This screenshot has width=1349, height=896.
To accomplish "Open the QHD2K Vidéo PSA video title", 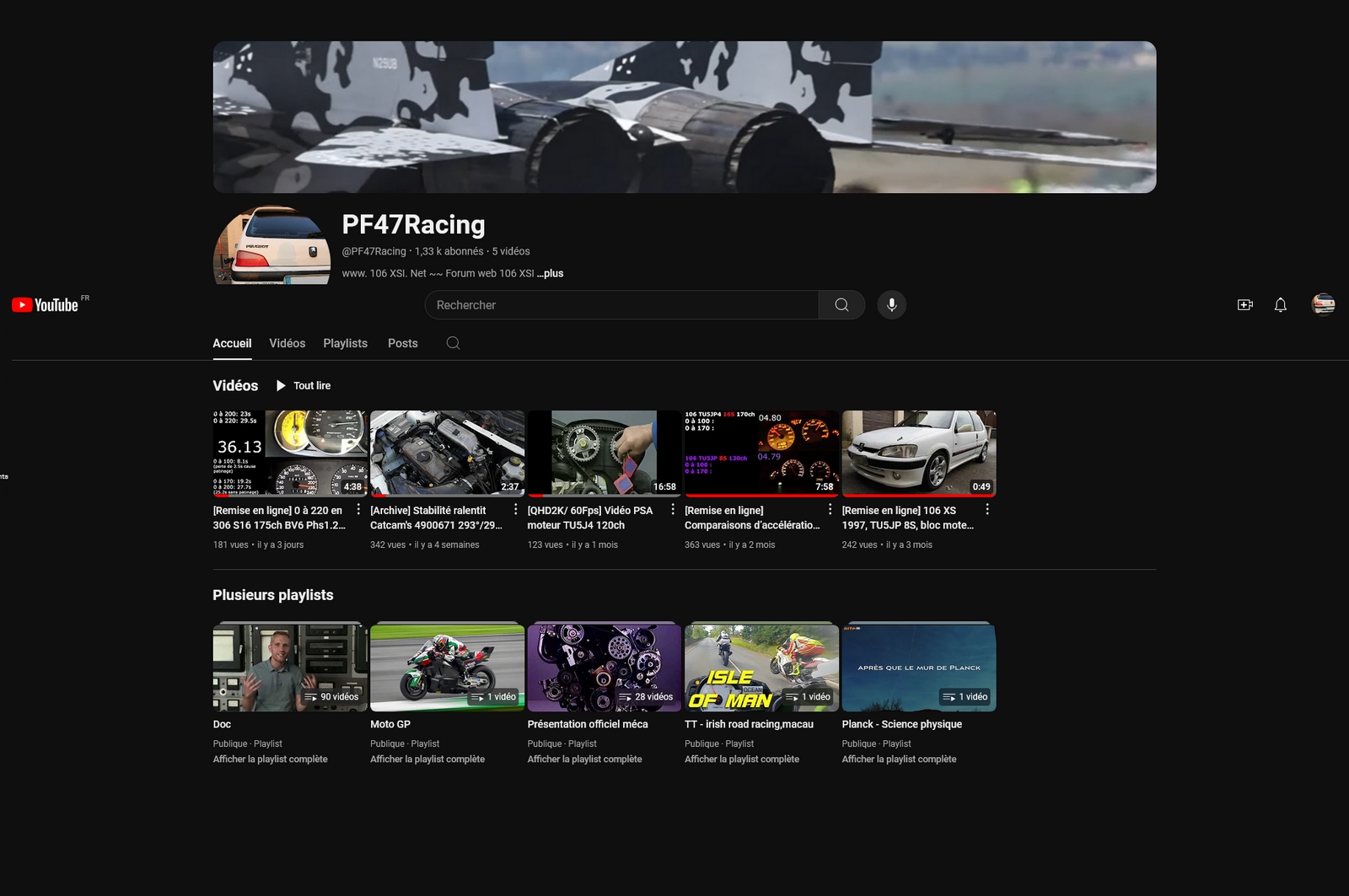I will [589, 518].
